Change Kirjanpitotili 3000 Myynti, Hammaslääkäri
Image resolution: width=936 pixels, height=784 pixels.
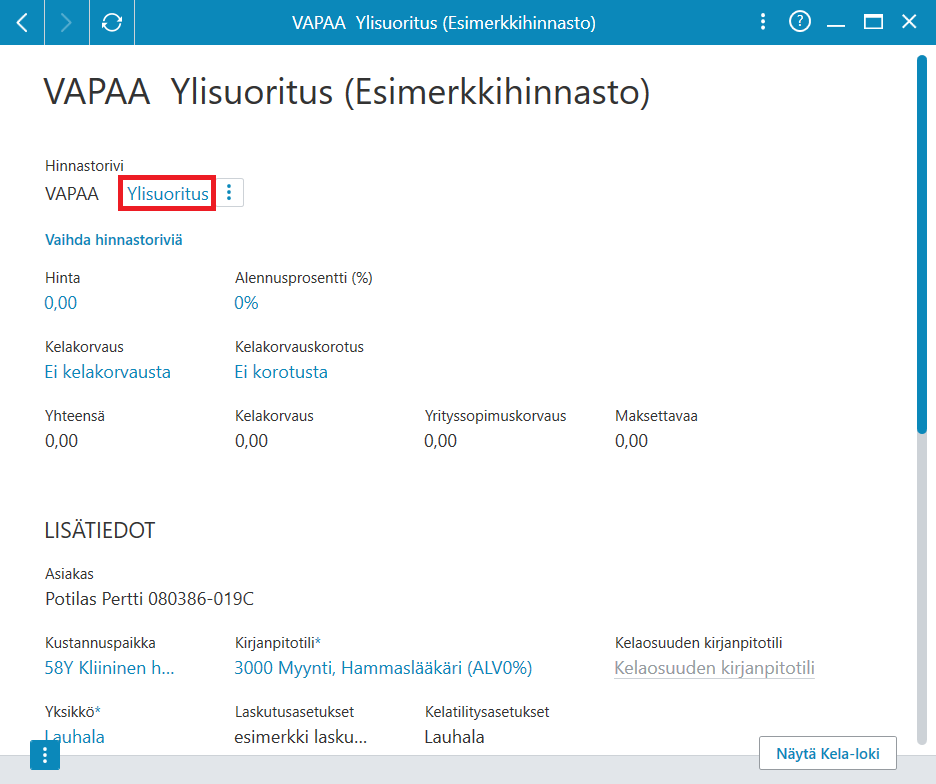point(383,668)
